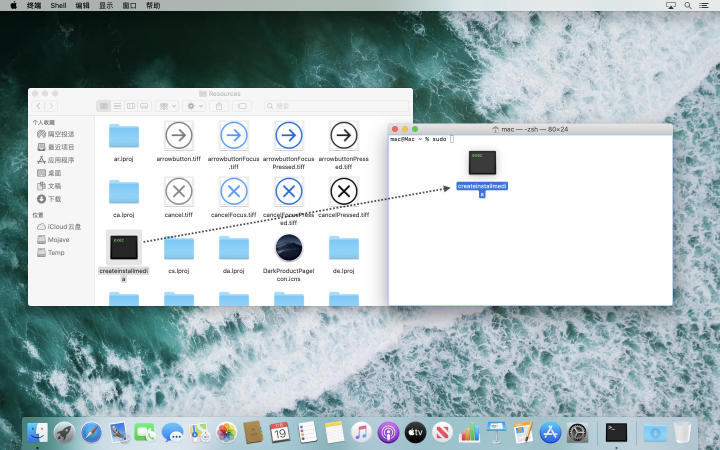Viewport: 720px width, 450px height.
Task: Open 应用程序 in the Finder sidebar
Action: [56, 160]
